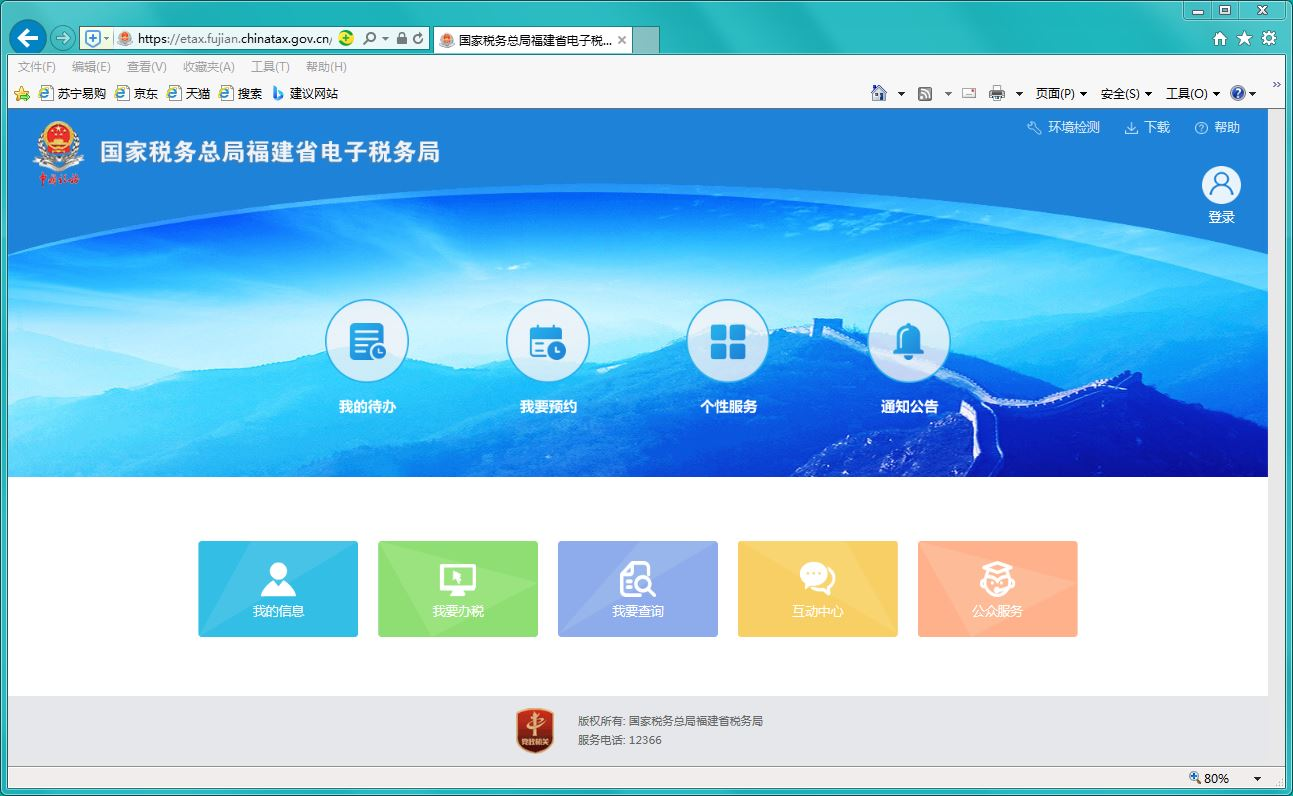The image size is (1293, 796).
Task: Expand the 页面(P) dropdown
Action: 1060,94
